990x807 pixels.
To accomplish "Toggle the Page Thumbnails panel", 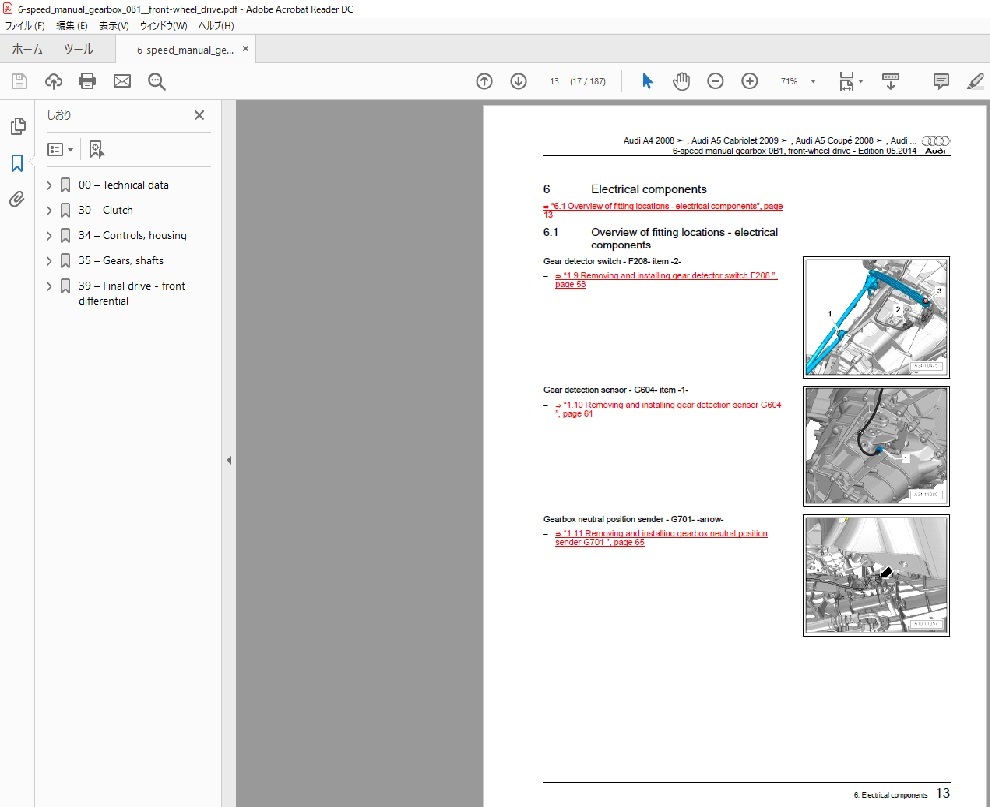I will point(17,126).
